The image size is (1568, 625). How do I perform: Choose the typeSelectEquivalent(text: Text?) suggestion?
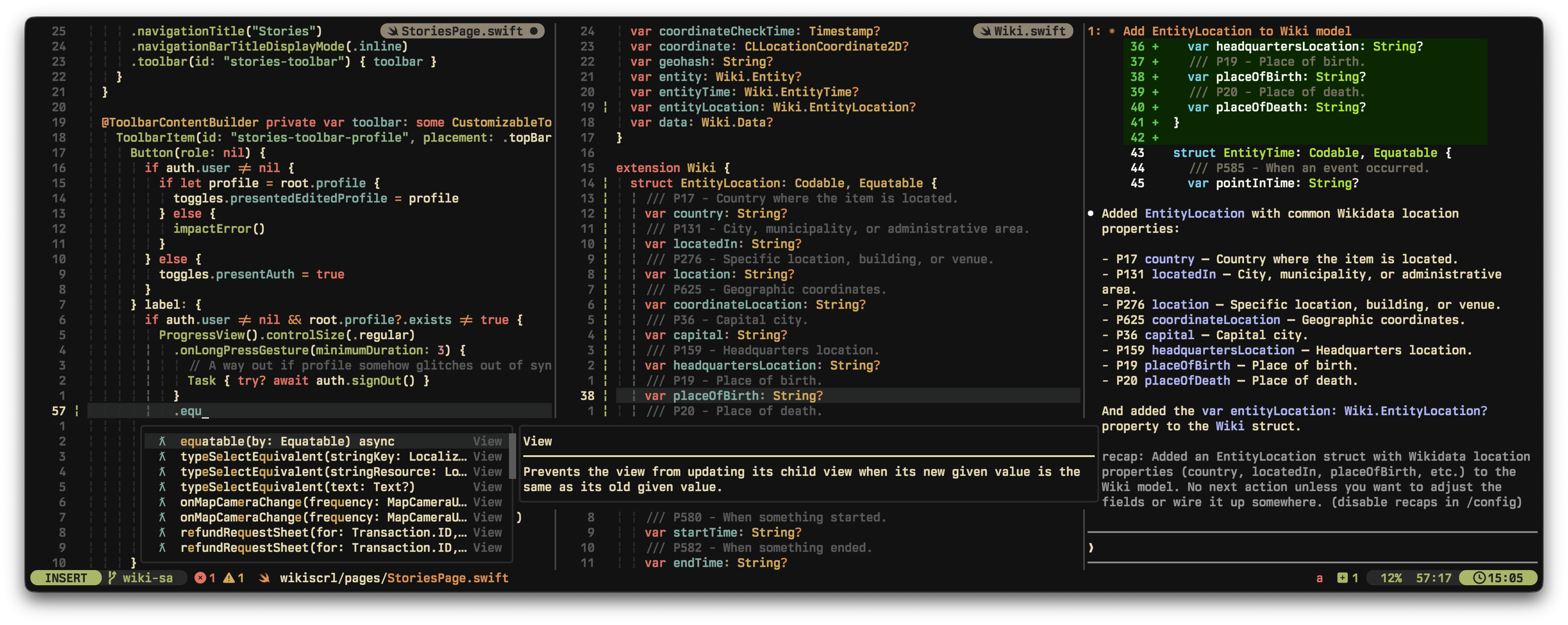pyautogui.click(x=297, y=487)
